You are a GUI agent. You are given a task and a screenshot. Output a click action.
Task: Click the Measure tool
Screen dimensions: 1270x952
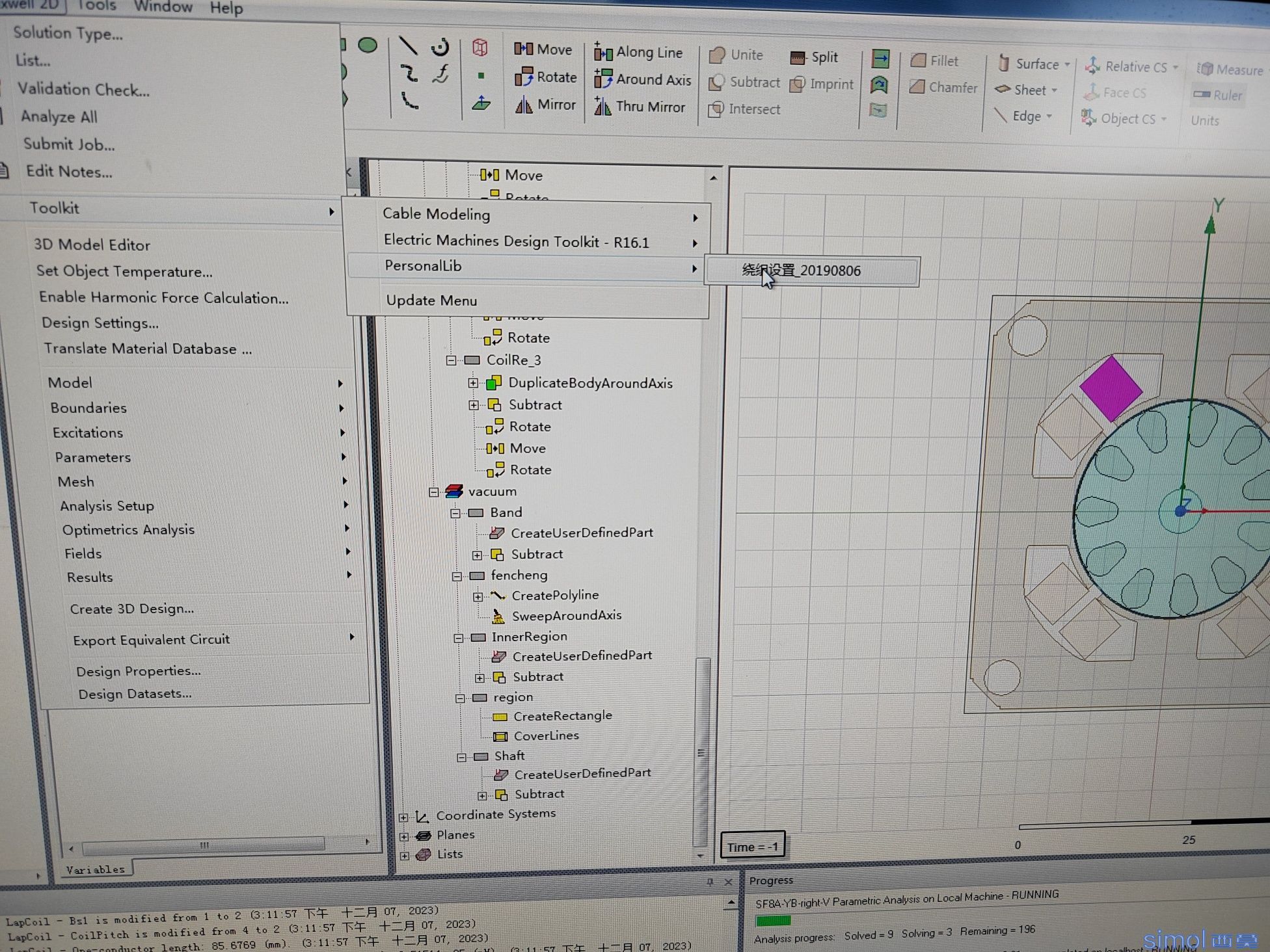coord(1230,69)
